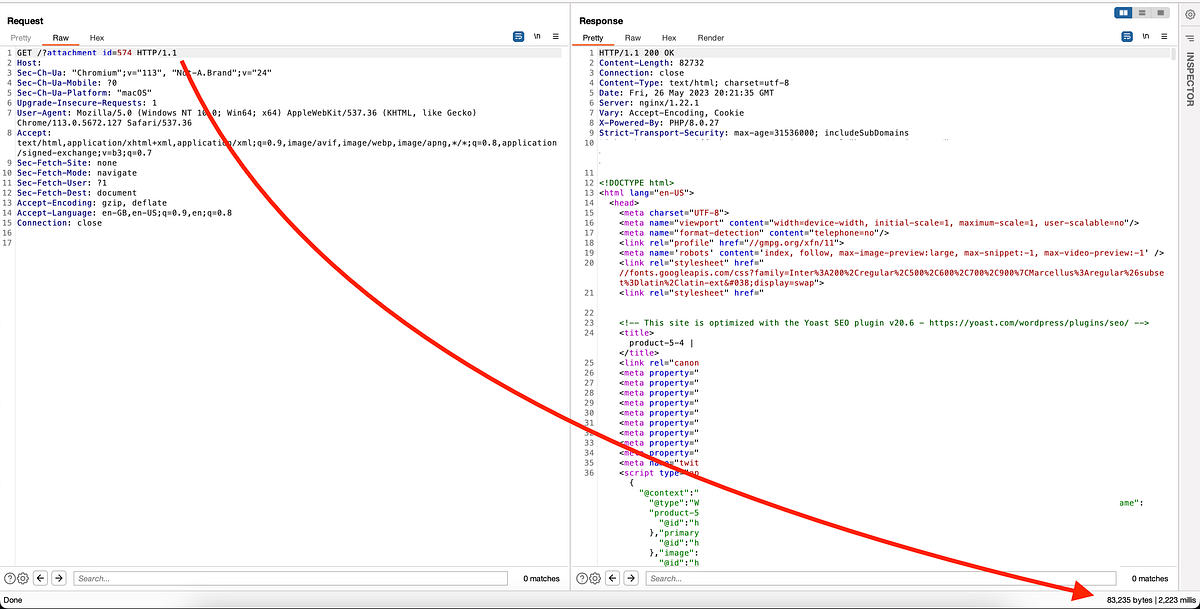The height and width of the screenshot is (609, 1200).
Task: Switch Request view to Pretty tab
Action: pos(21,38)
